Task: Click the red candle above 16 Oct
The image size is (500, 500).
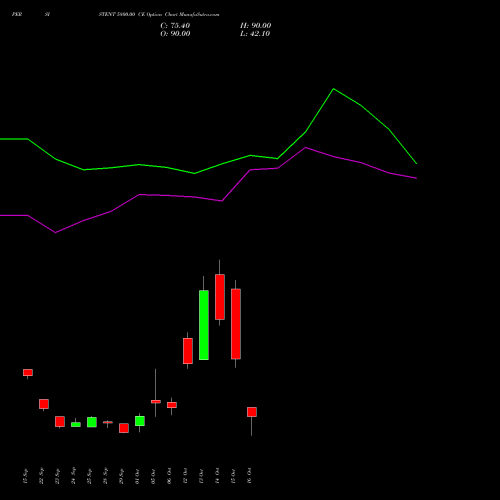Action: pos(252,412)
